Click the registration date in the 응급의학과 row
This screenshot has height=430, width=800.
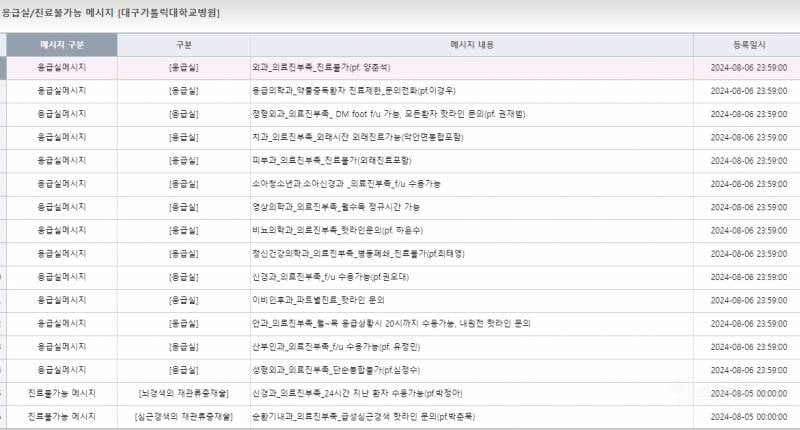click(x=748, y=91)
